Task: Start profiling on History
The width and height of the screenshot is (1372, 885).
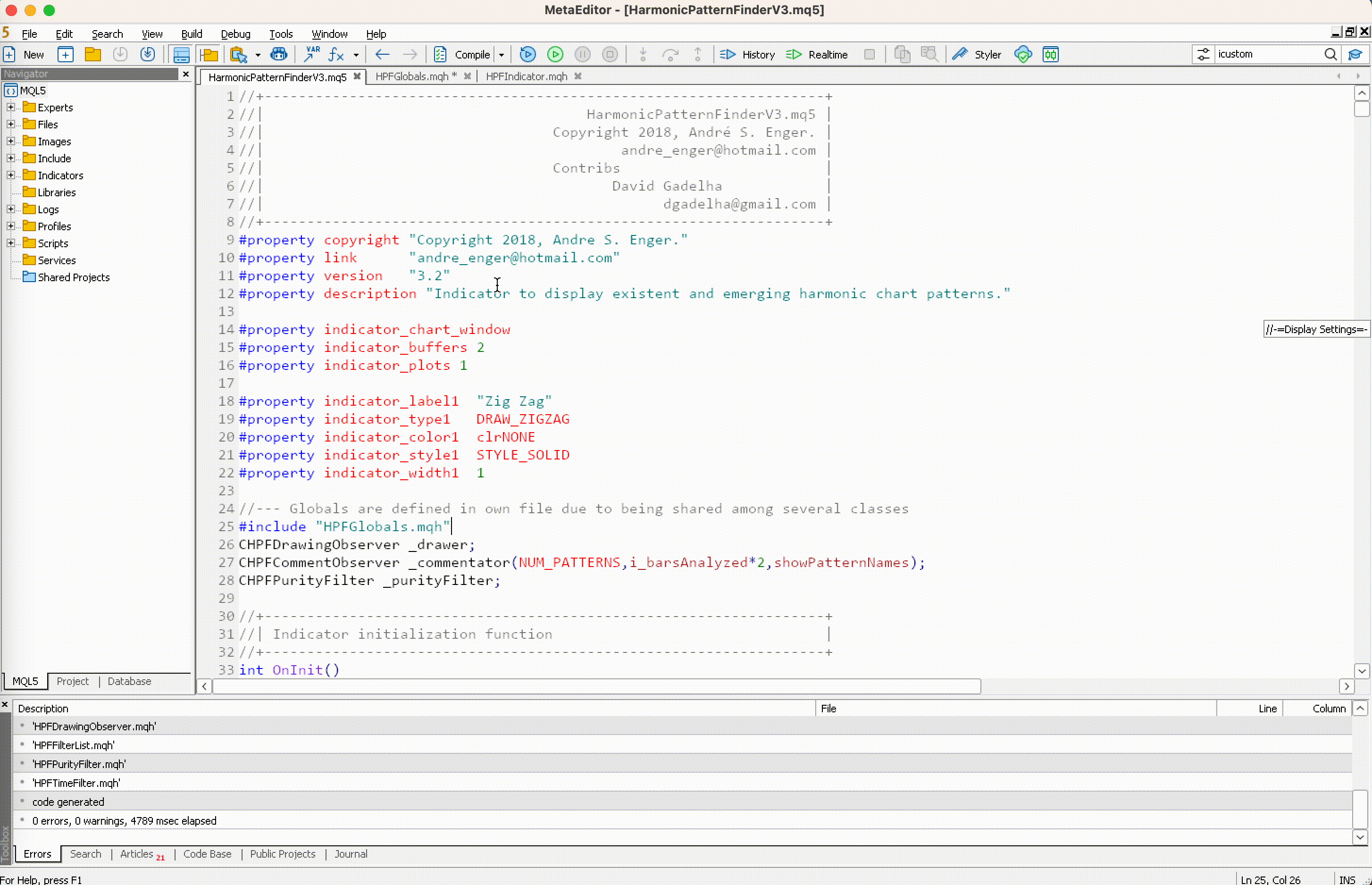Action: (x=747, y=55)
